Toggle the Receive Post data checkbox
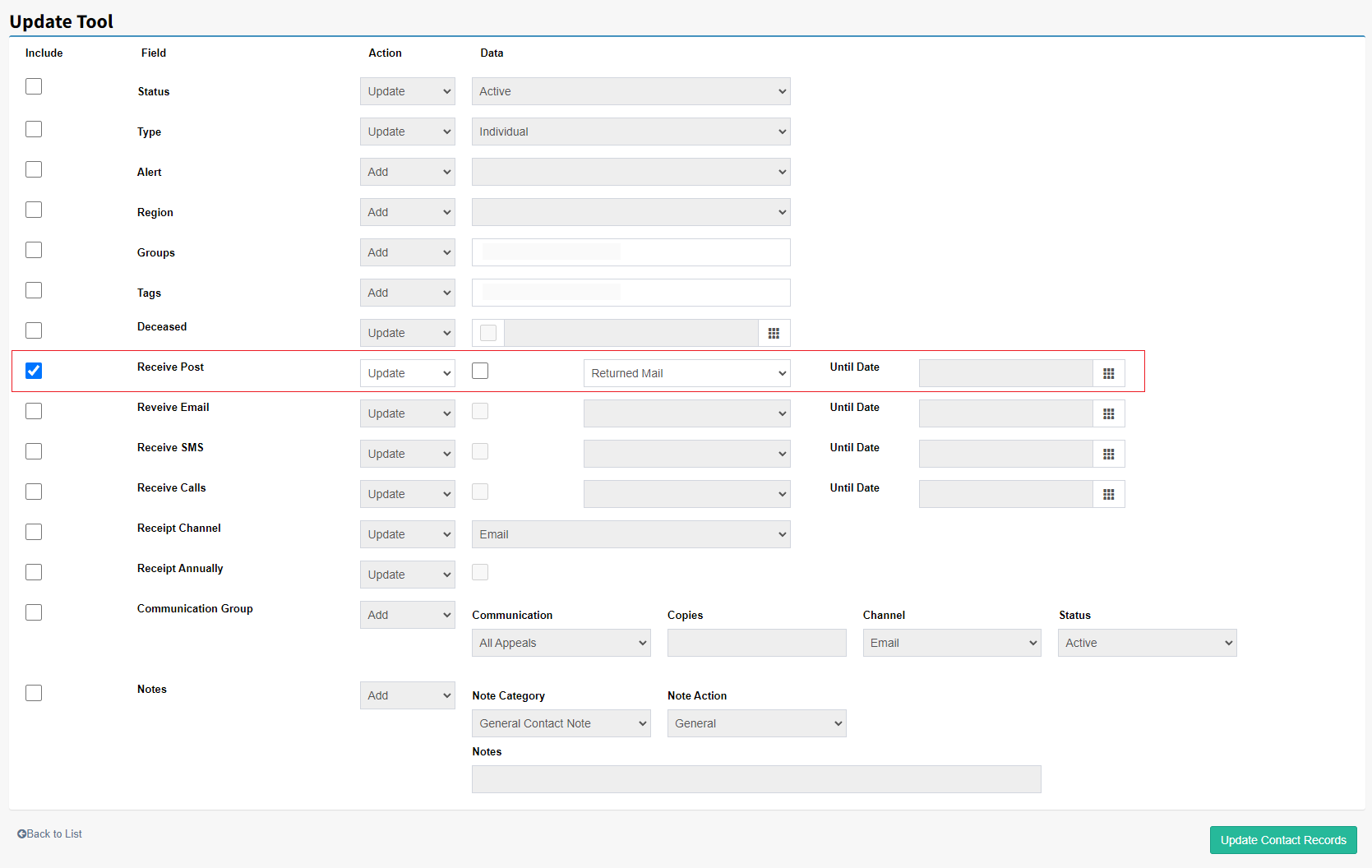1372x868 pixels. 480,371
